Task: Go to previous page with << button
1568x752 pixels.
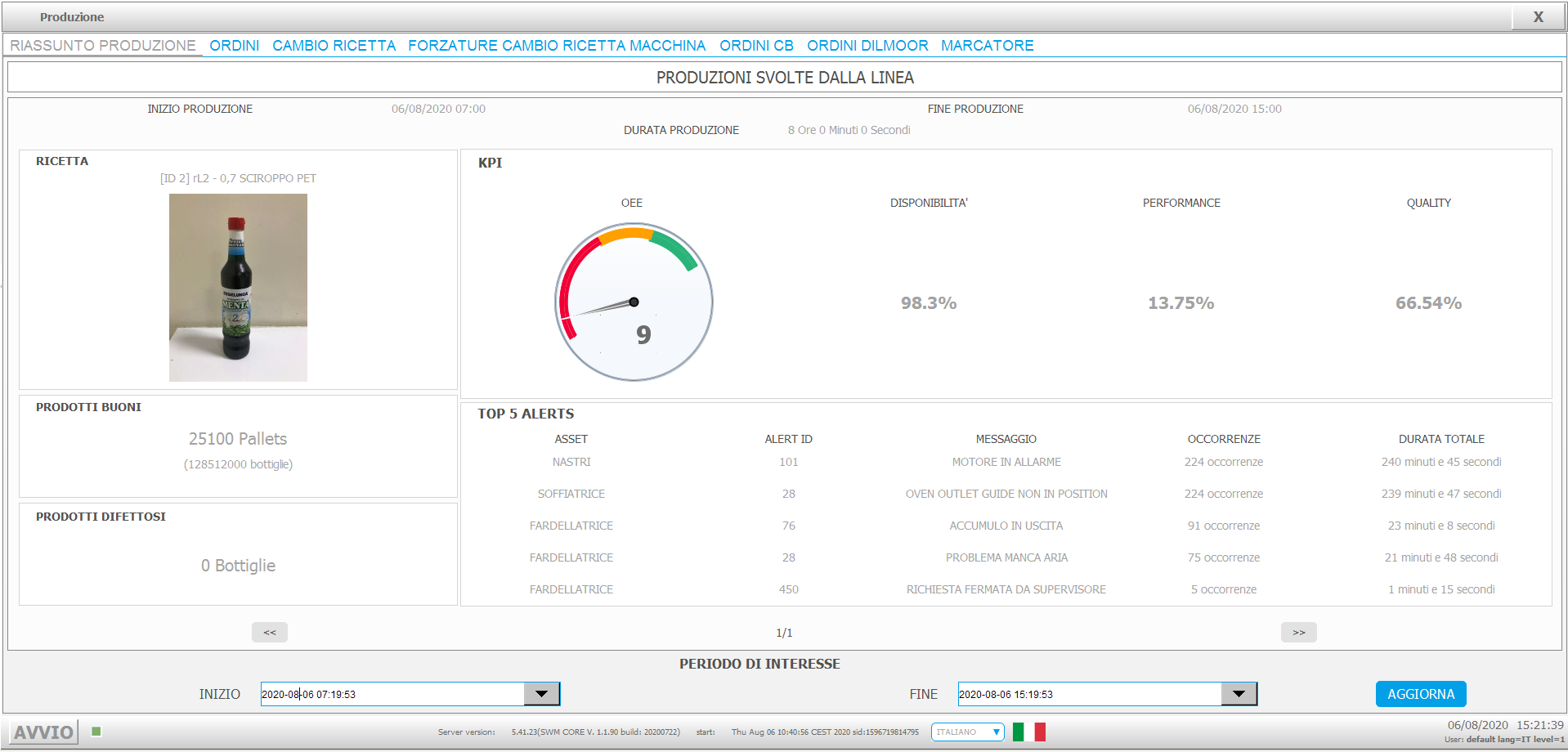Action: coord(270,632)
